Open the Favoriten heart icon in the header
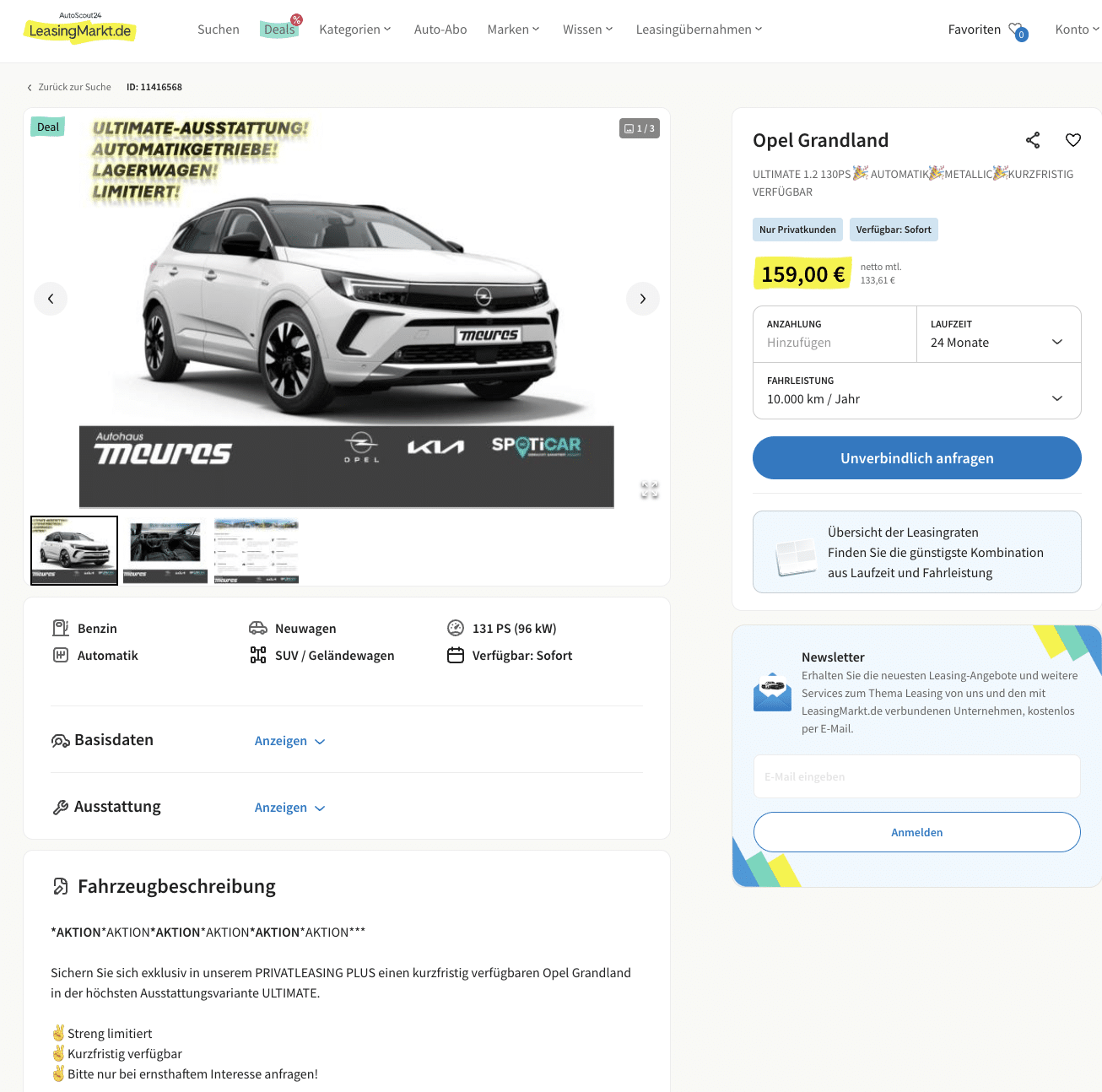 [x=1017, y=30]
